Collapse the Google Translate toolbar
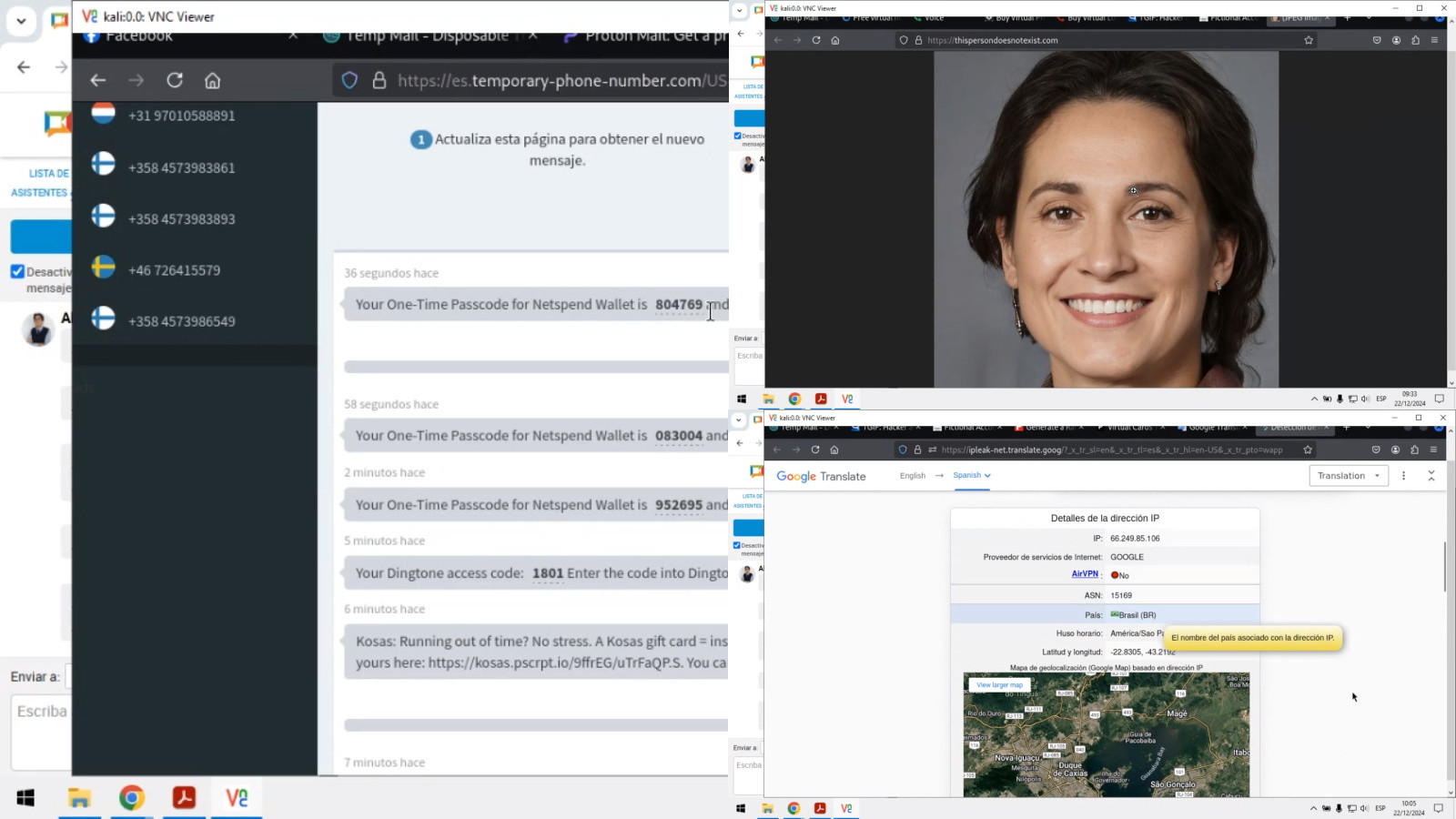This screenshot has height=819, width=1456. point(1431,476)
